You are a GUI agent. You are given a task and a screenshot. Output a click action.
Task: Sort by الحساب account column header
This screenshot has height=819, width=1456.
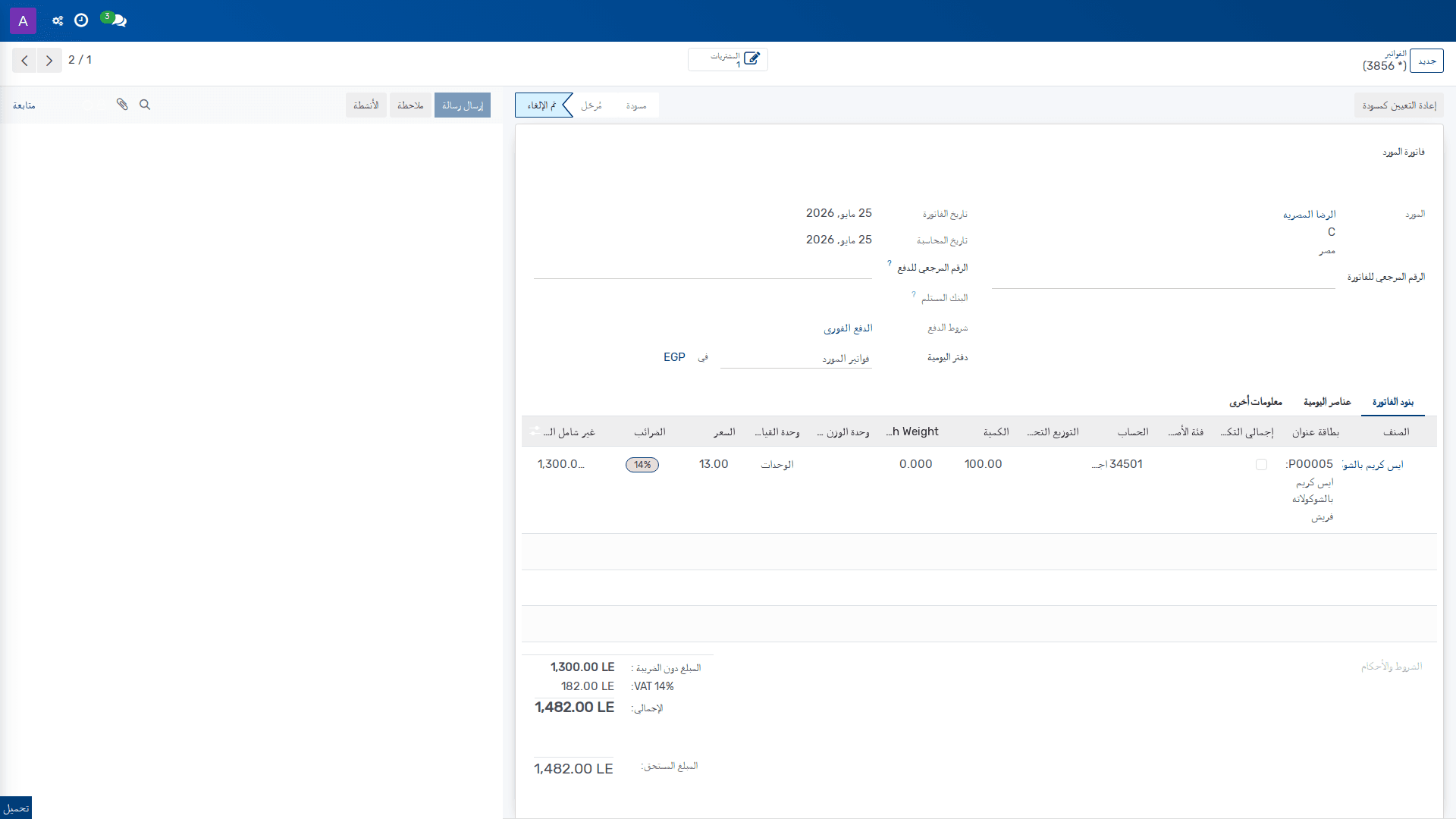tap(1133, 431)
